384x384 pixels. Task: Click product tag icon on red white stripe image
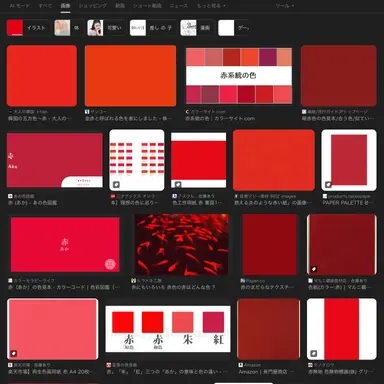[x=314, y=353]
